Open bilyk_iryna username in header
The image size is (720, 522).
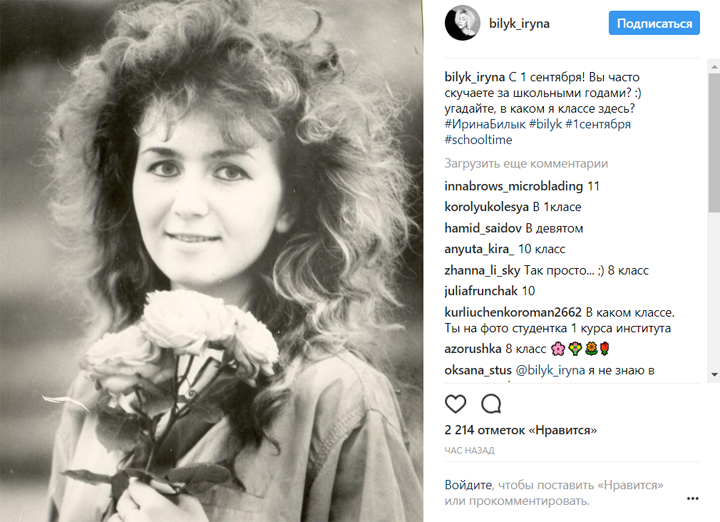tap(519, 23)
